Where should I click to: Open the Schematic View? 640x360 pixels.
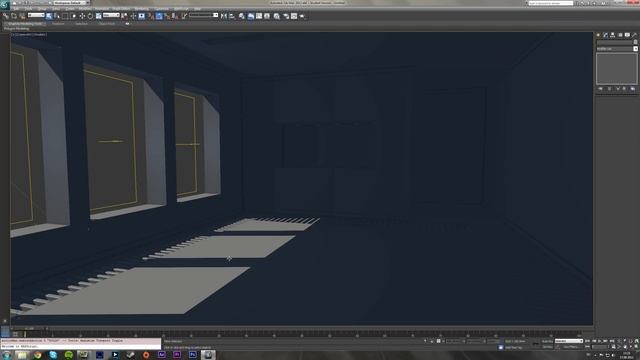tap(267, 16)
